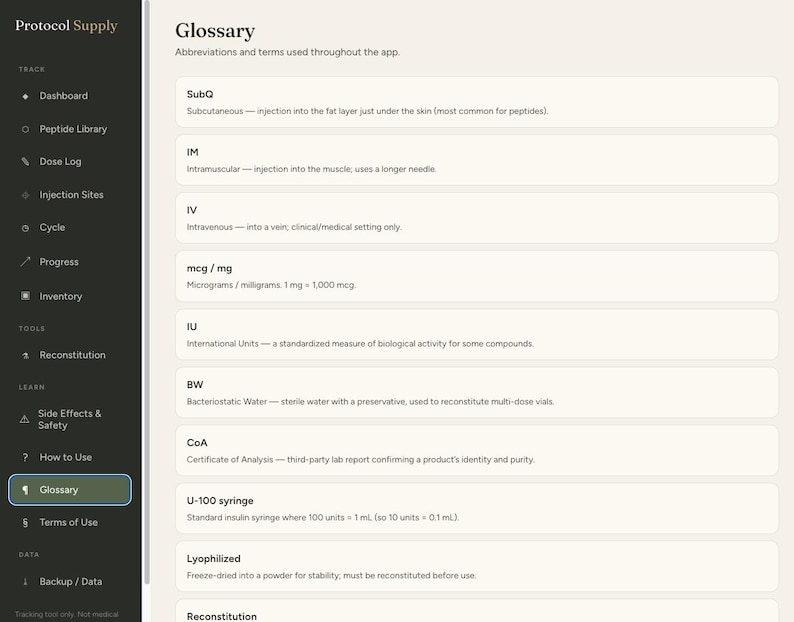794x622 pixels.
Task: Click the Reconstitution glossary card heading
Action: click(222, 616)
